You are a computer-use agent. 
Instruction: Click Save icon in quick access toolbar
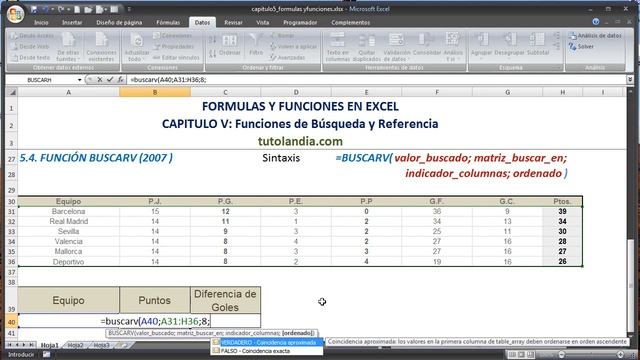click(34, 9)
